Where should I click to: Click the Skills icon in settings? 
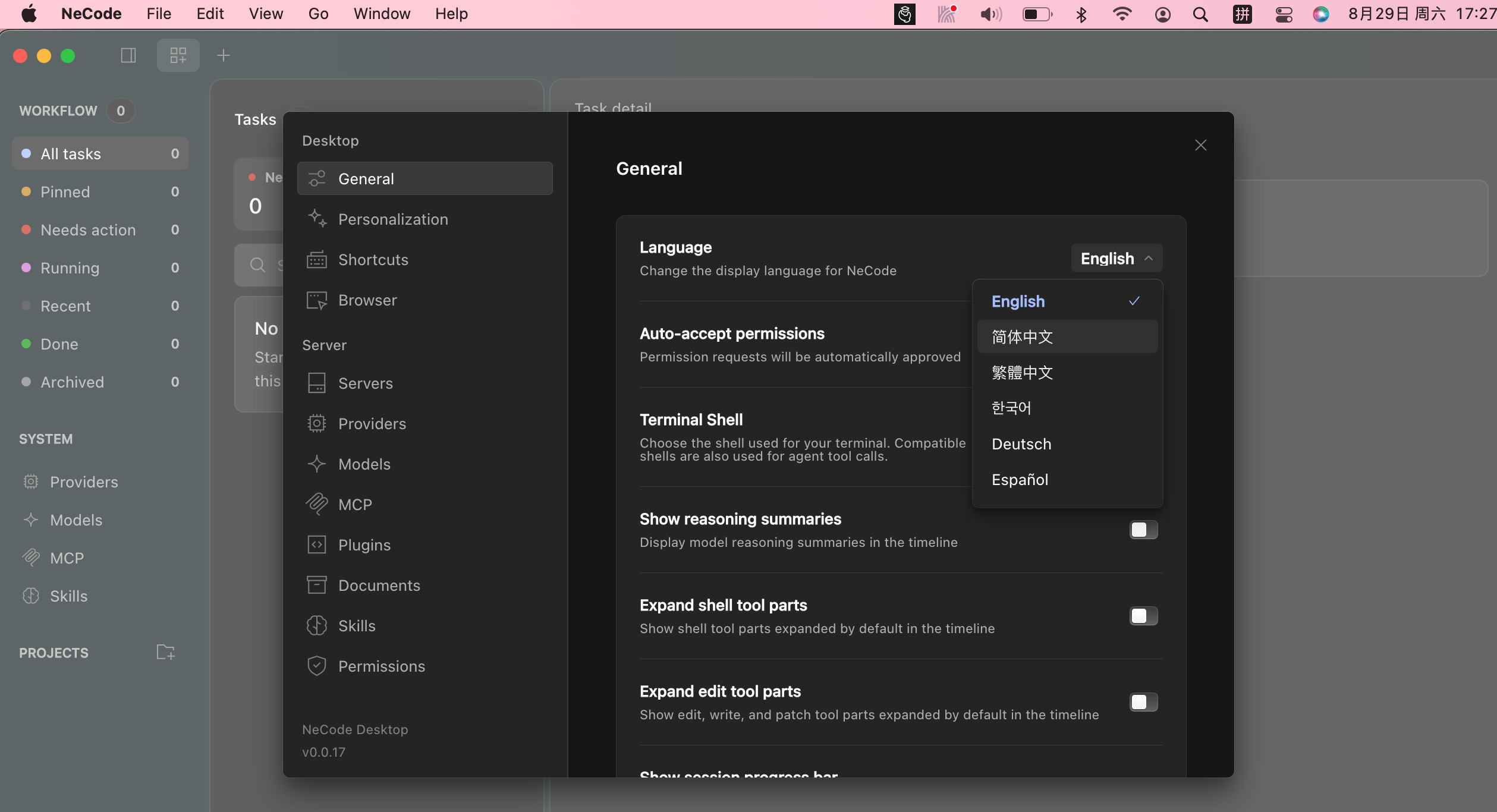317,625
